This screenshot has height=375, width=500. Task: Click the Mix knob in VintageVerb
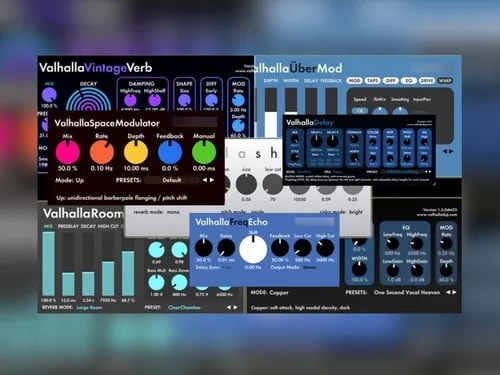pyautogui.click(x=49, y=96)
